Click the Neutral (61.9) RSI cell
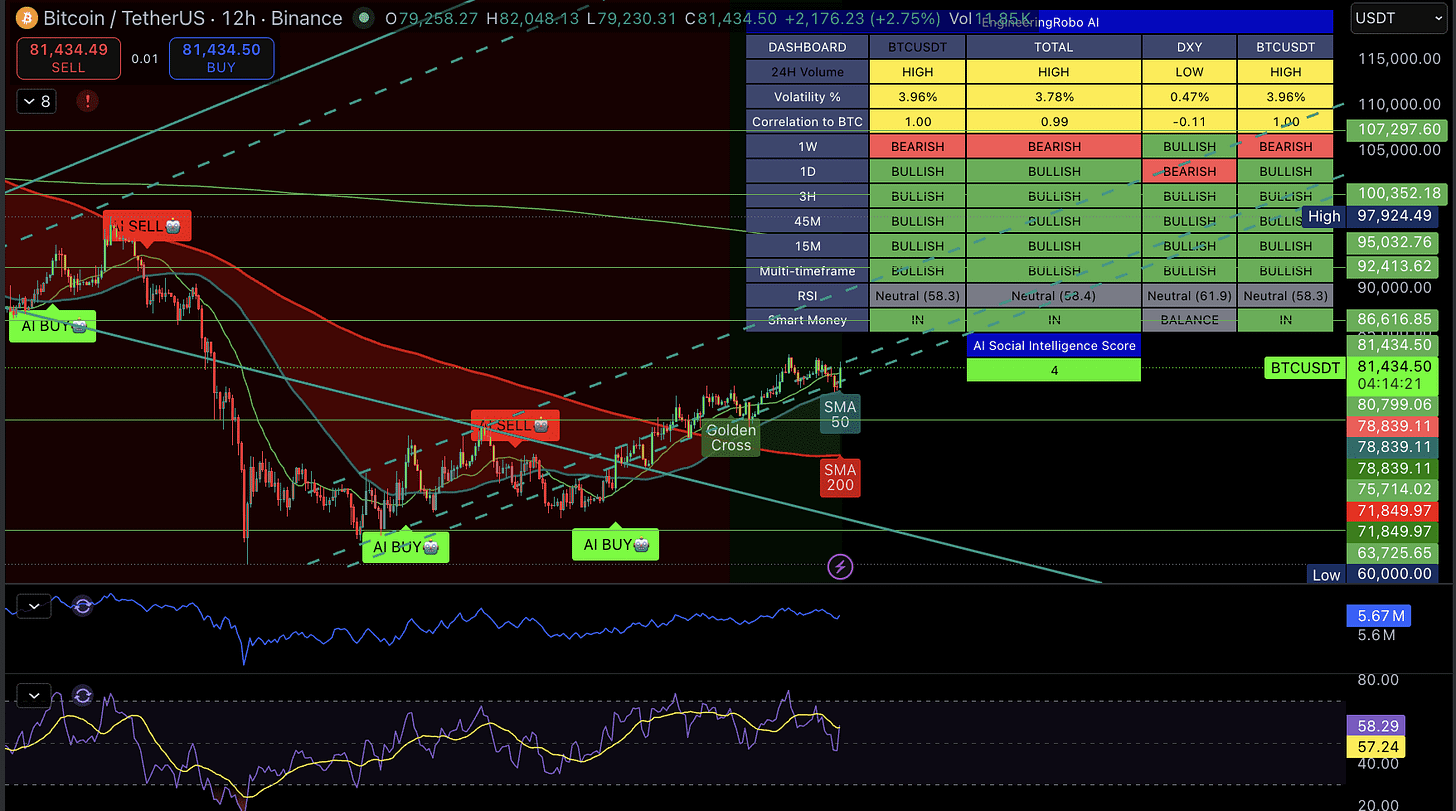 coord(1189,295)
